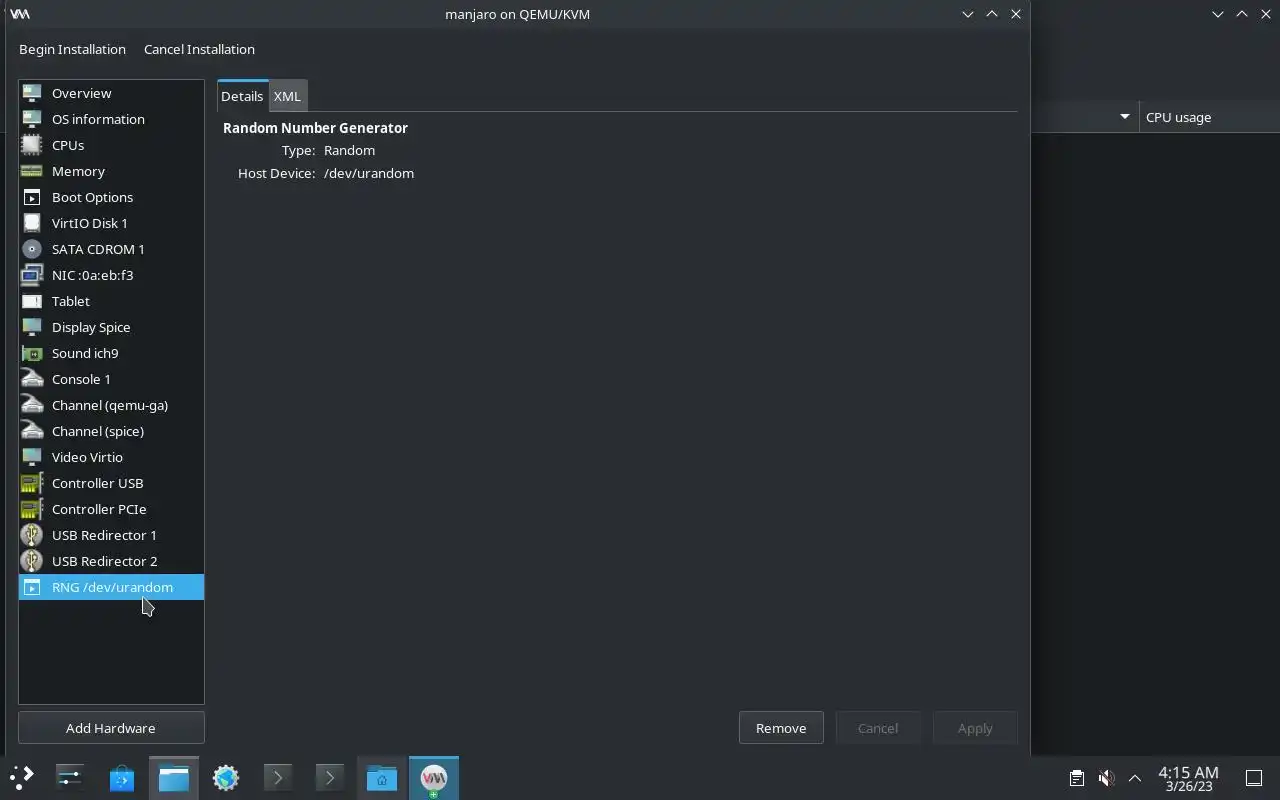Select the CPUs chip icon
The image size is (1280, 800).
[x=32, y=145]
